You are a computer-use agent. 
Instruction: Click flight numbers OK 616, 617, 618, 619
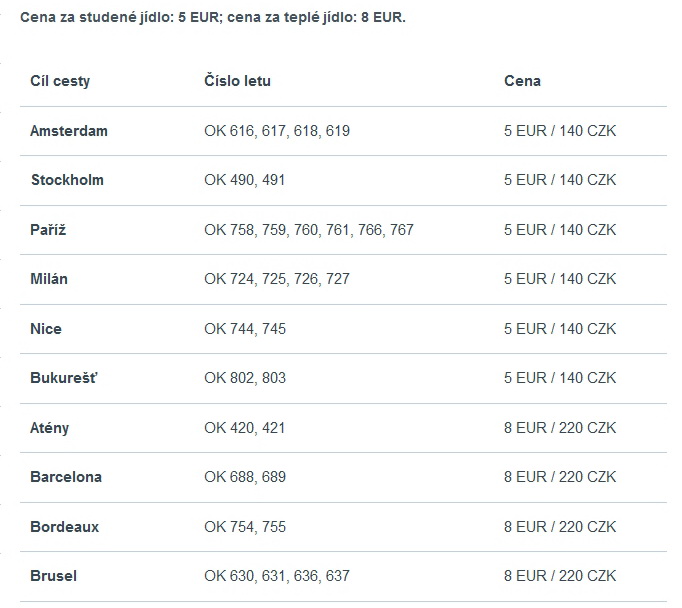click(x=277, y=131)
